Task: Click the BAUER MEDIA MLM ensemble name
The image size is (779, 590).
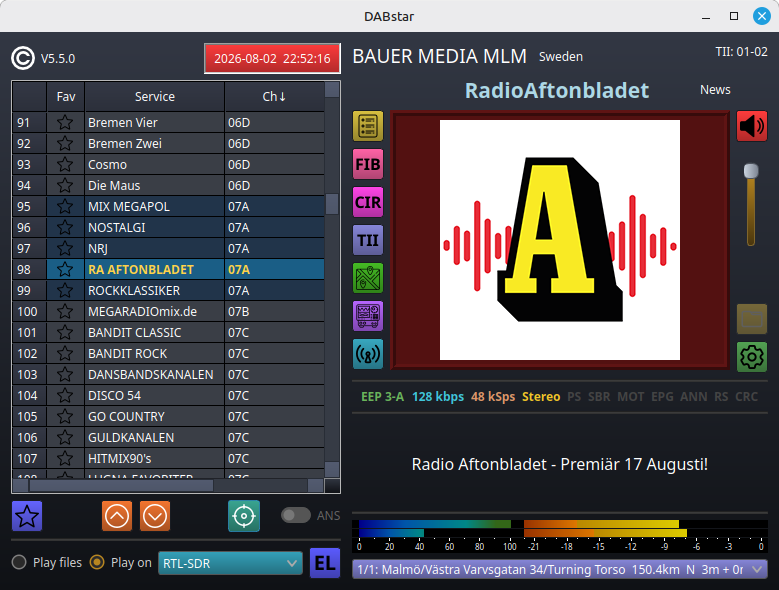Action: tap(440, 57)
